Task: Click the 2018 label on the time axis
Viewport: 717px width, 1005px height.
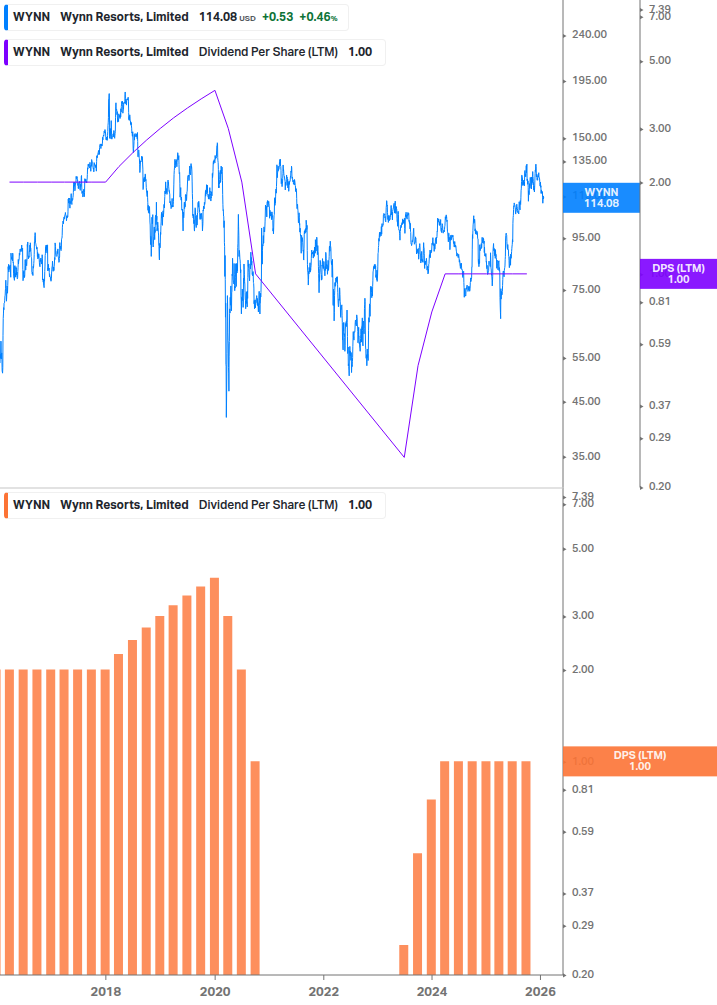Action: coord(106,992)
